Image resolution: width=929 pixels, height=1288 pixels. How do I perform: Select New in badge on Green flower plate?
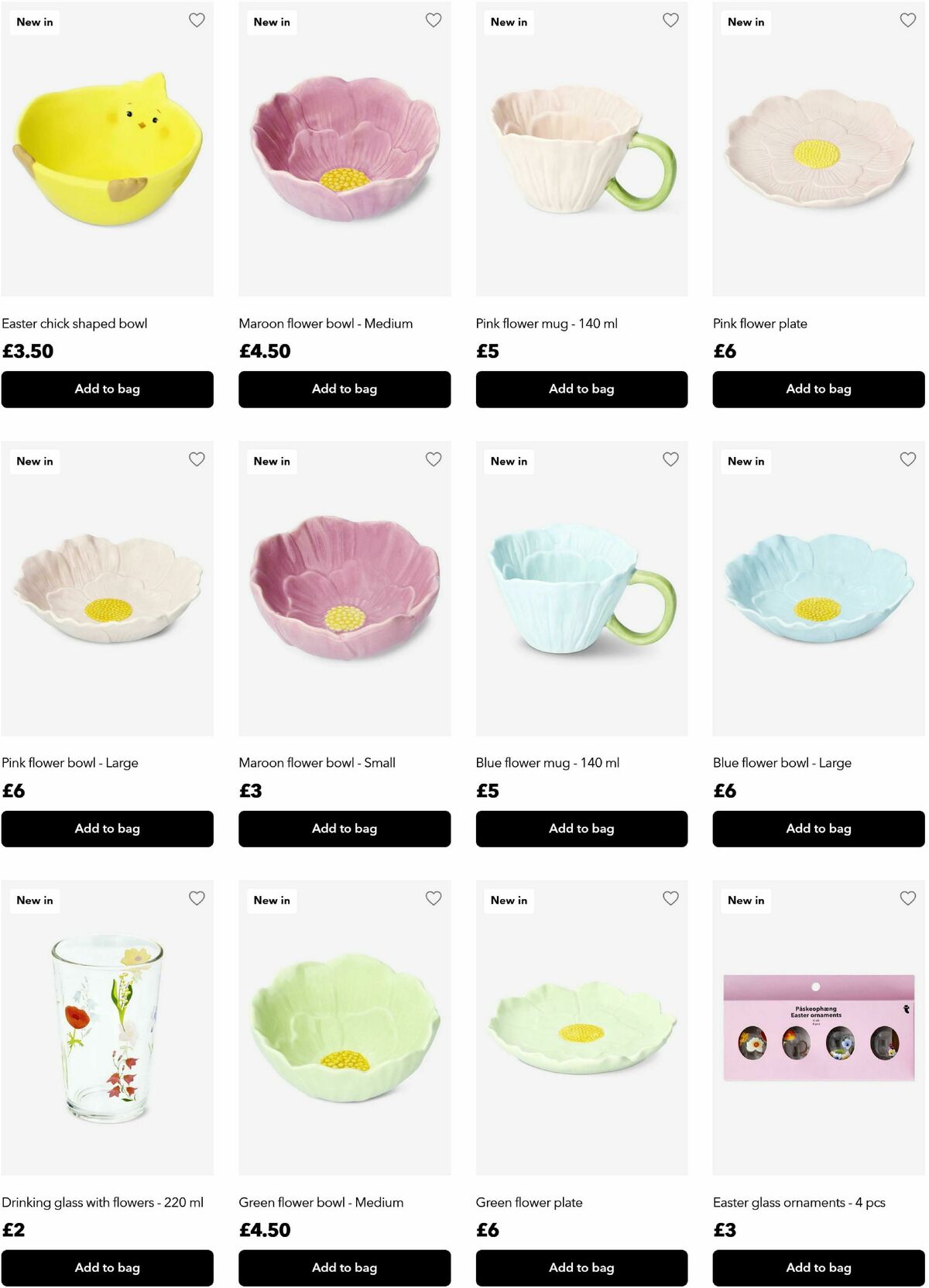509,900
